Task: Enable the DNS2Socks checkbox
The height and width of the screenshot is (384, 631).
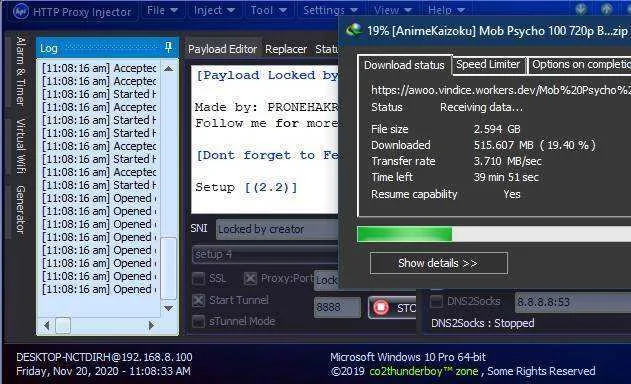Action: tap(436, 301)
